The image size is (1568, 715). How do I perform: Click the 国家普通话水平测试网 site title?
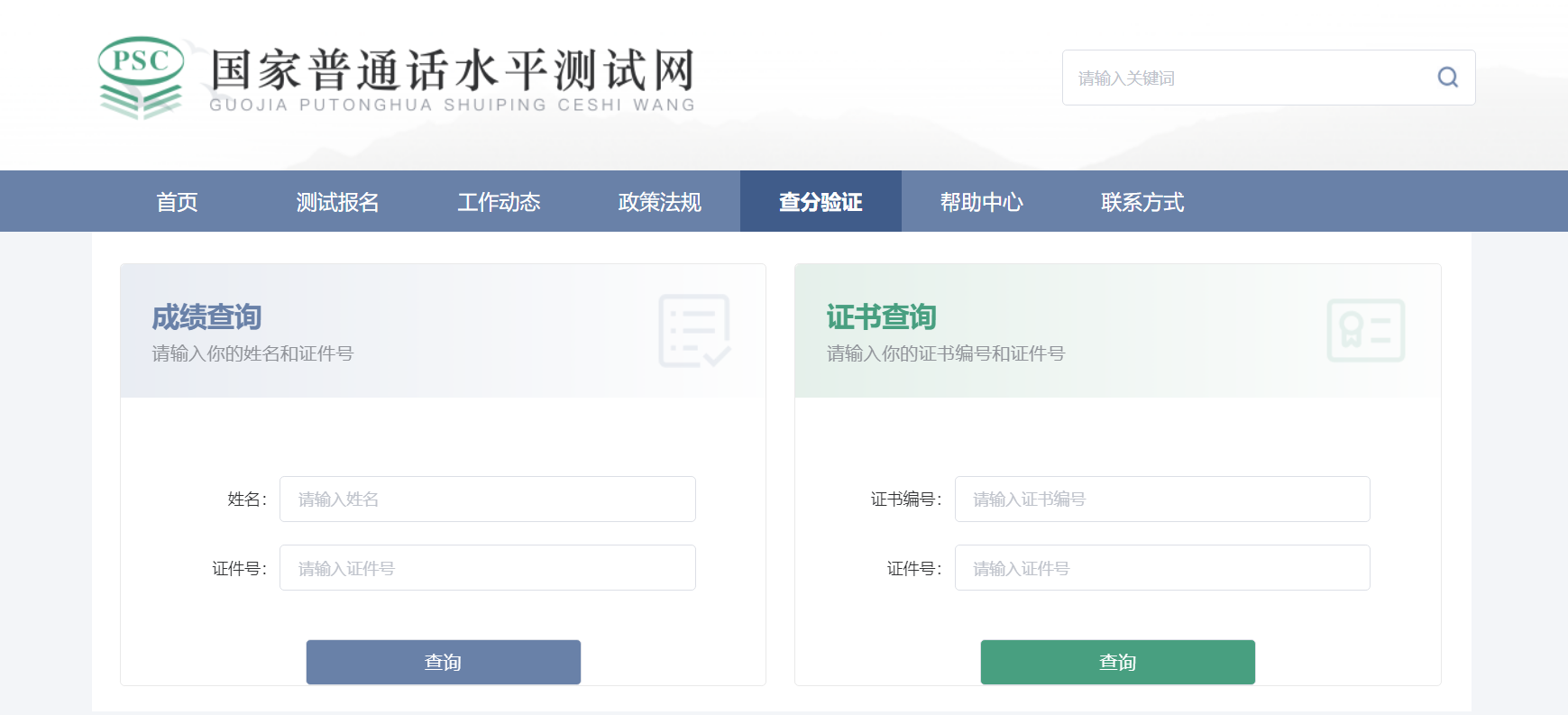pyautogui.click(x=453, y=72)
